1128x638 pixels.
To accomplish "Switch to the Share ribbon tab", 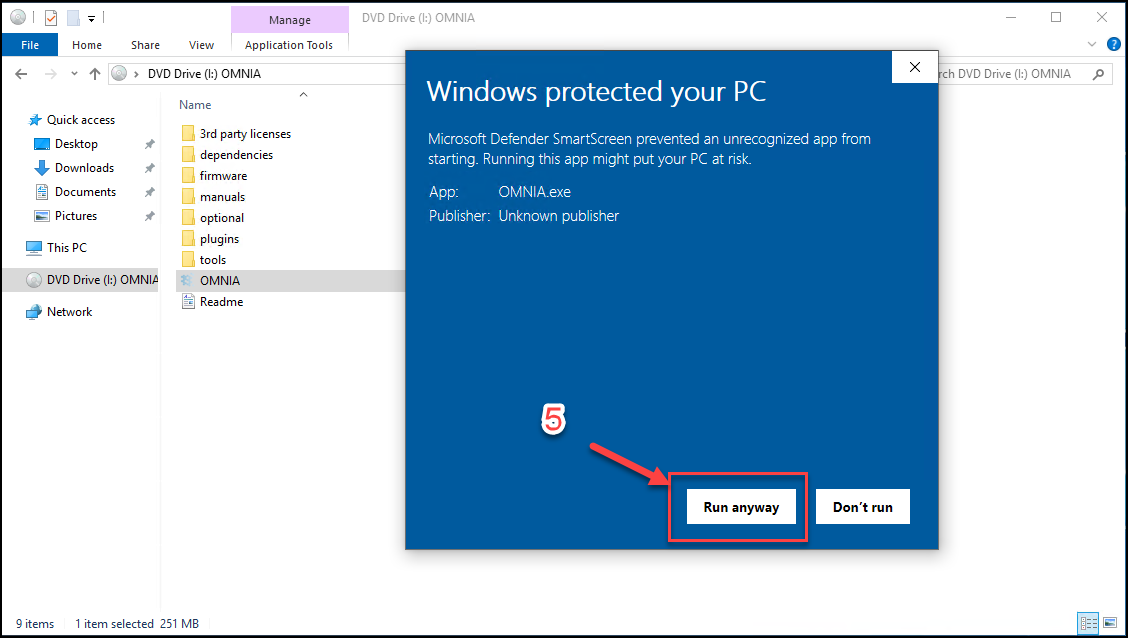I will click(x=145, y=45).
